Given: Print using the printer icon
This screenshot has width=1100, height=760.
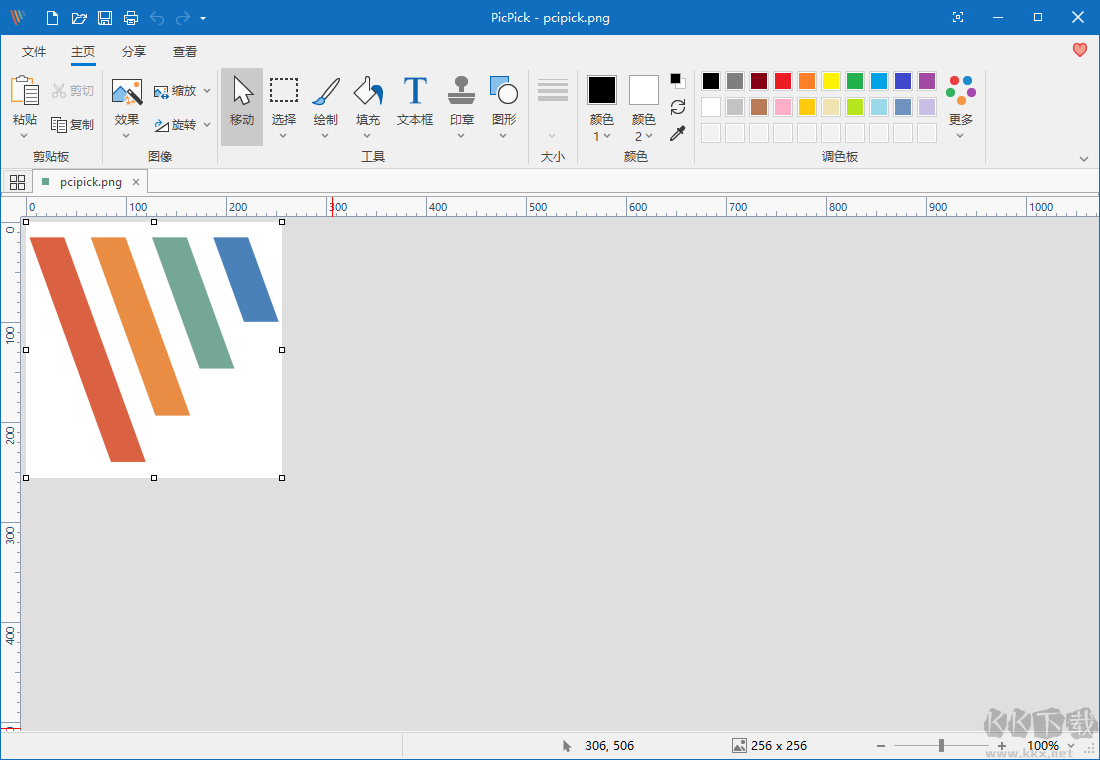Looking at the screenshot, I should (131, 18).
